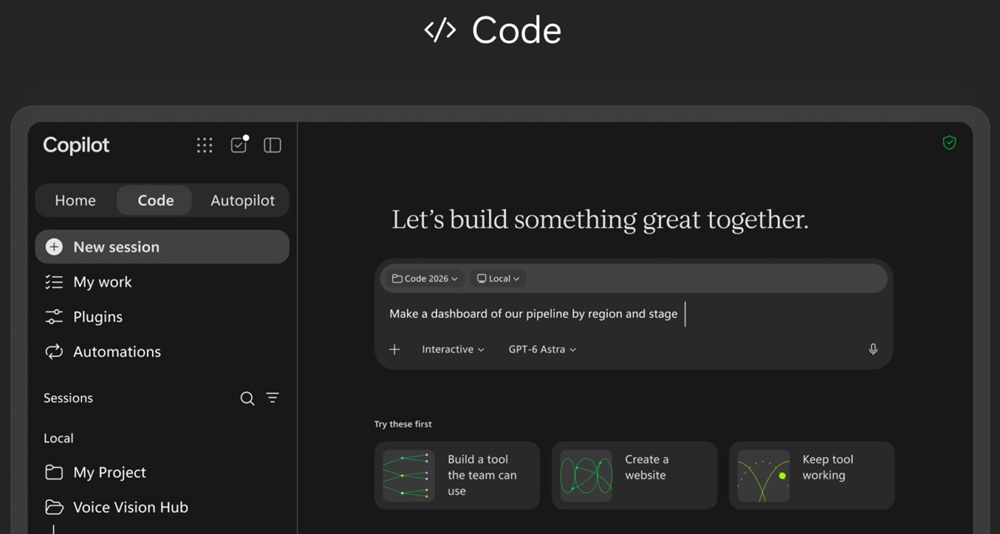
Task: Click the My Project folder icon
Action: coord(54,473)
